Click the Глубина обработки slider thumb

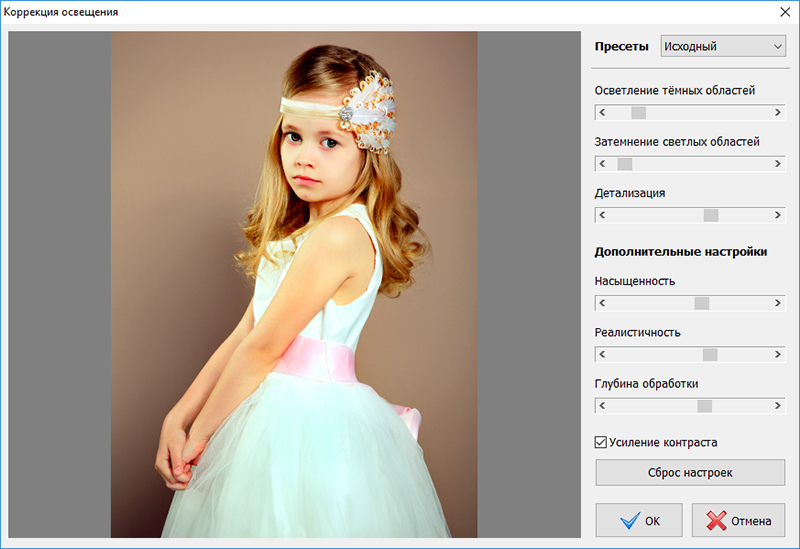coord(705,406)
